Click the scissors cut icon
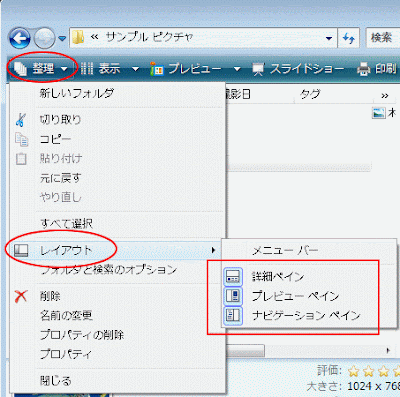The height and width of the screenshot is (397, 400). tap(21, 120)
